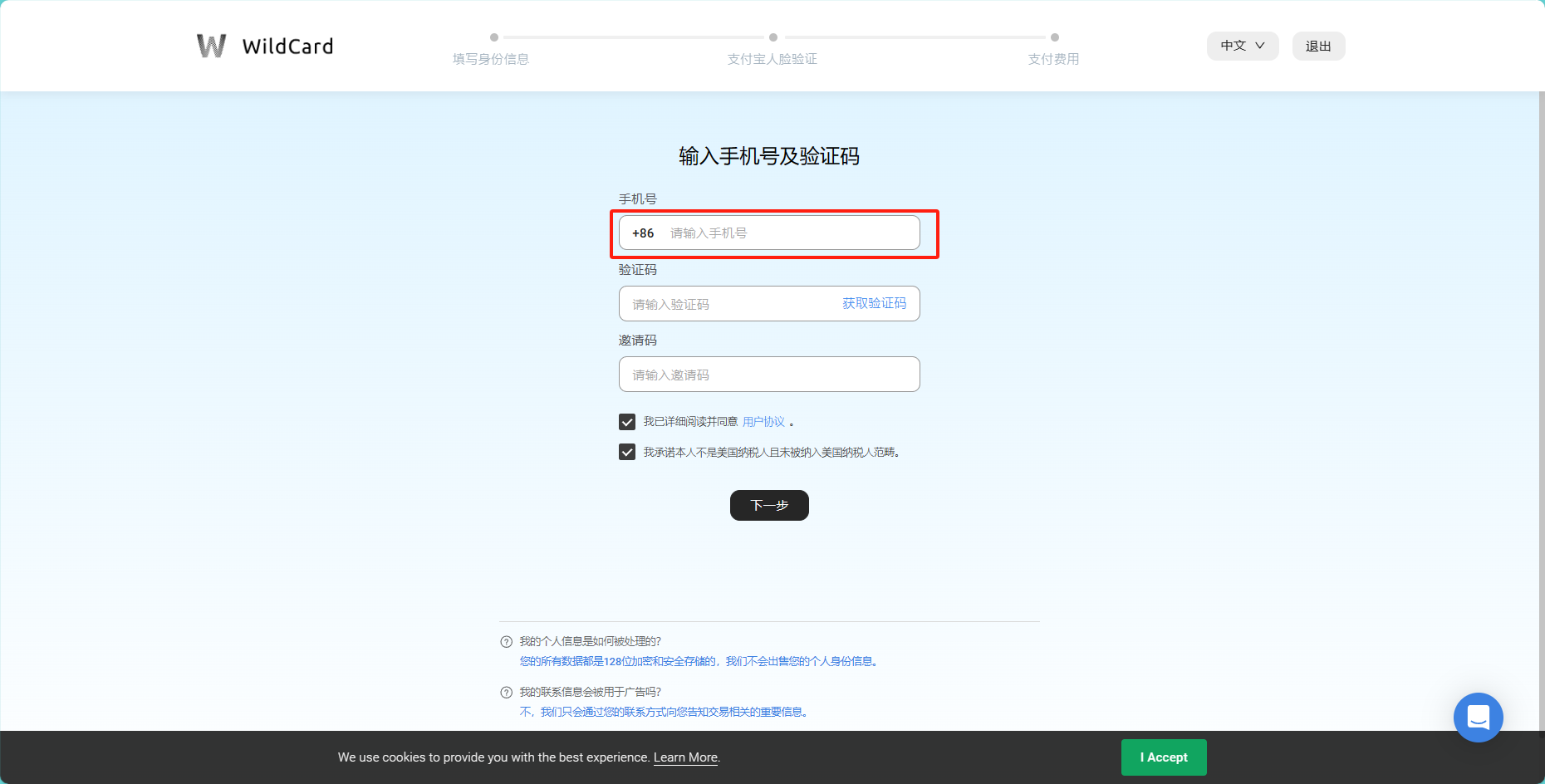1545x784 pixels.
Task: Click the help icon beside 我的联系信息会被用于广告吗
Action: [x=506, y=692]
